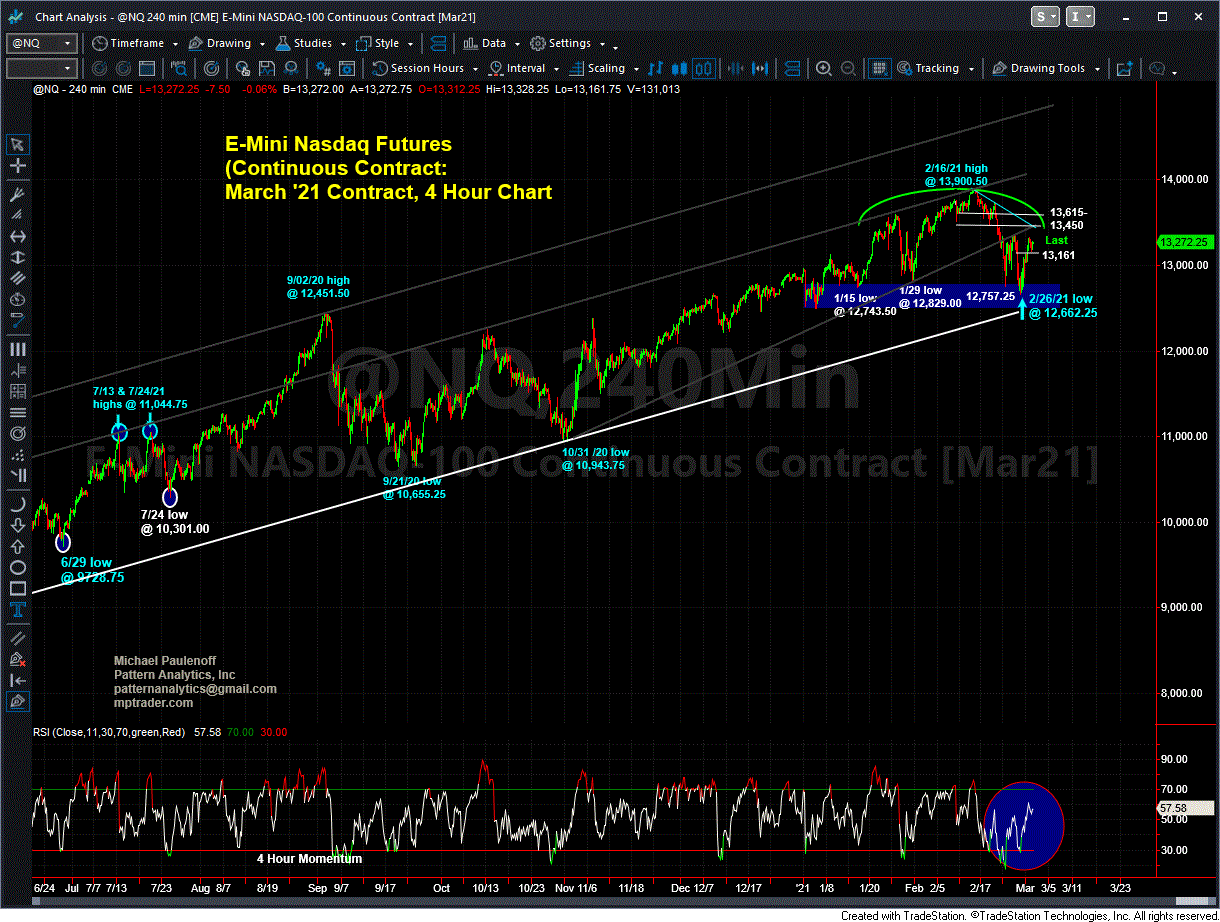This screenshot has height=922, width=1220.
Task: Click the remove drawing objects pencil icon
Action: (17, 659)
